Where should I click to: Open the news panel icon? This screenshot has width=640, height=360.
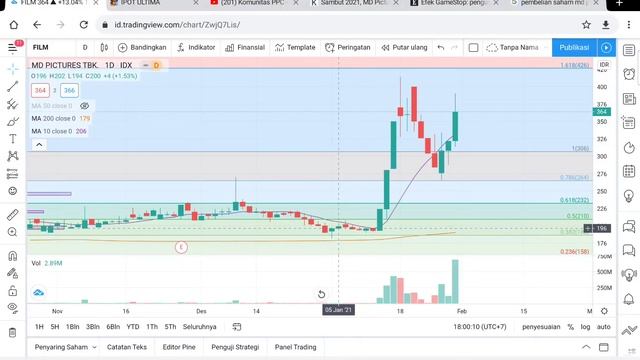point(629,99)
